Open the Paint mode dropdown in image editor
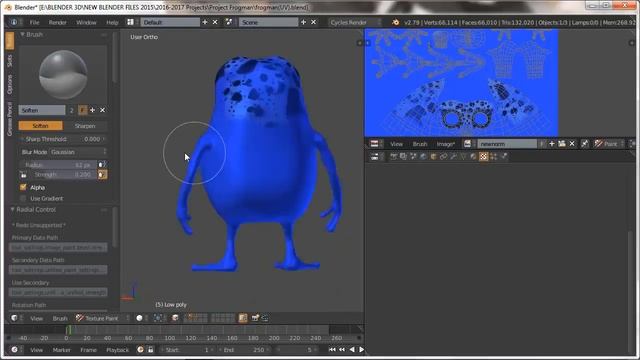Viewport: 640px width, 360px height. 609,144
